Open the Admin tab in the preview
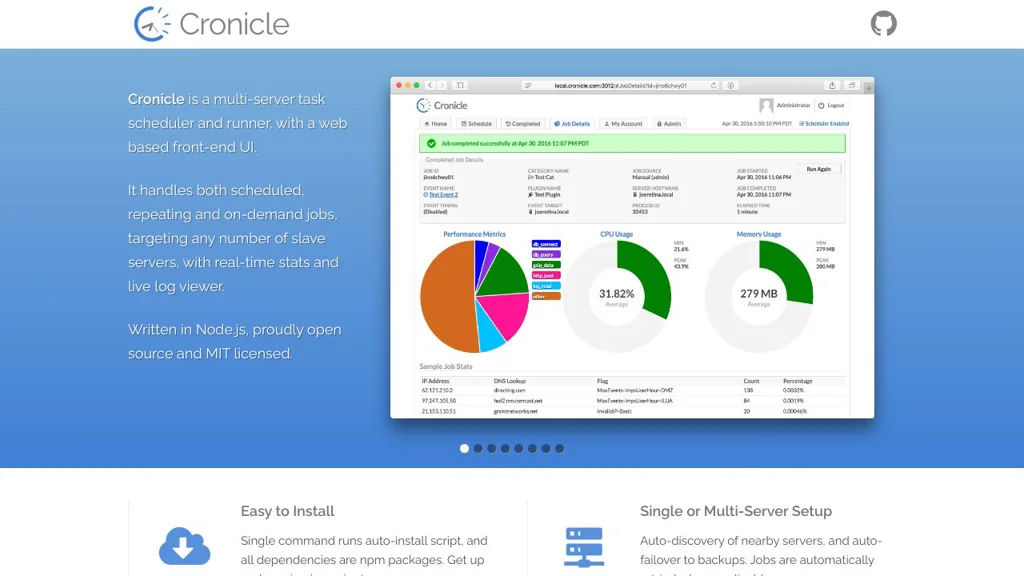The width and height of the screenshot is (1024, 576). (669, 123)
